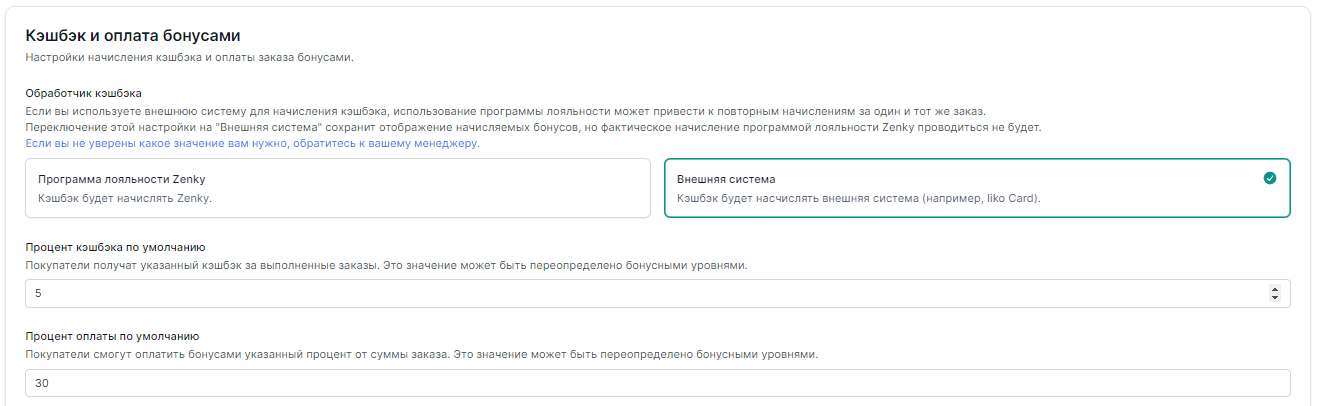Decrease default cashback percent with down arrow
Viewport: 1321px width, 406px height.
[1274, 297]
